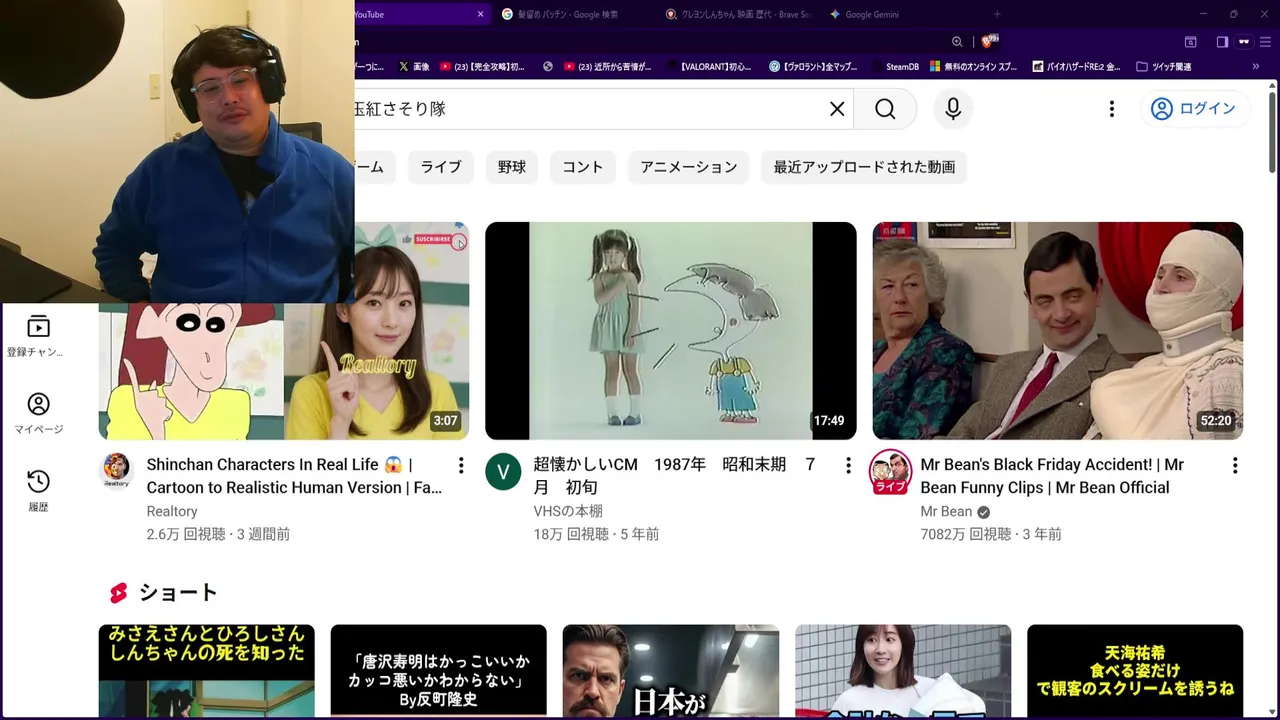Open the 【VALORANT】初心 bookmark

[707, 67]
